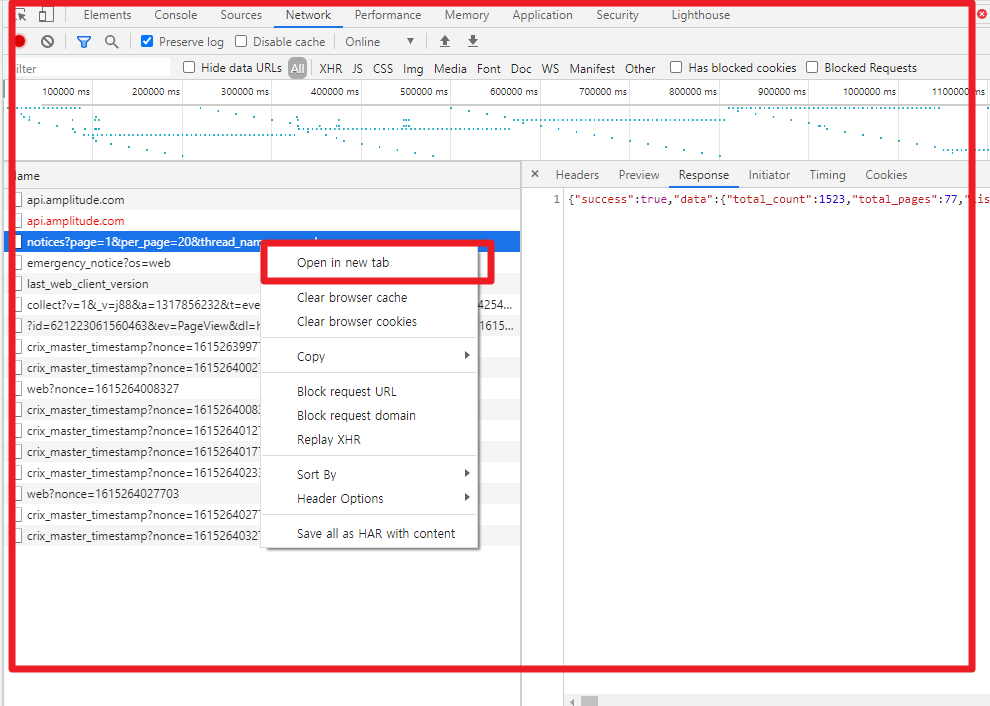Screen dimensions: 990x706
Task: Open the Online throttling dropdown
Action: (379, 42)
